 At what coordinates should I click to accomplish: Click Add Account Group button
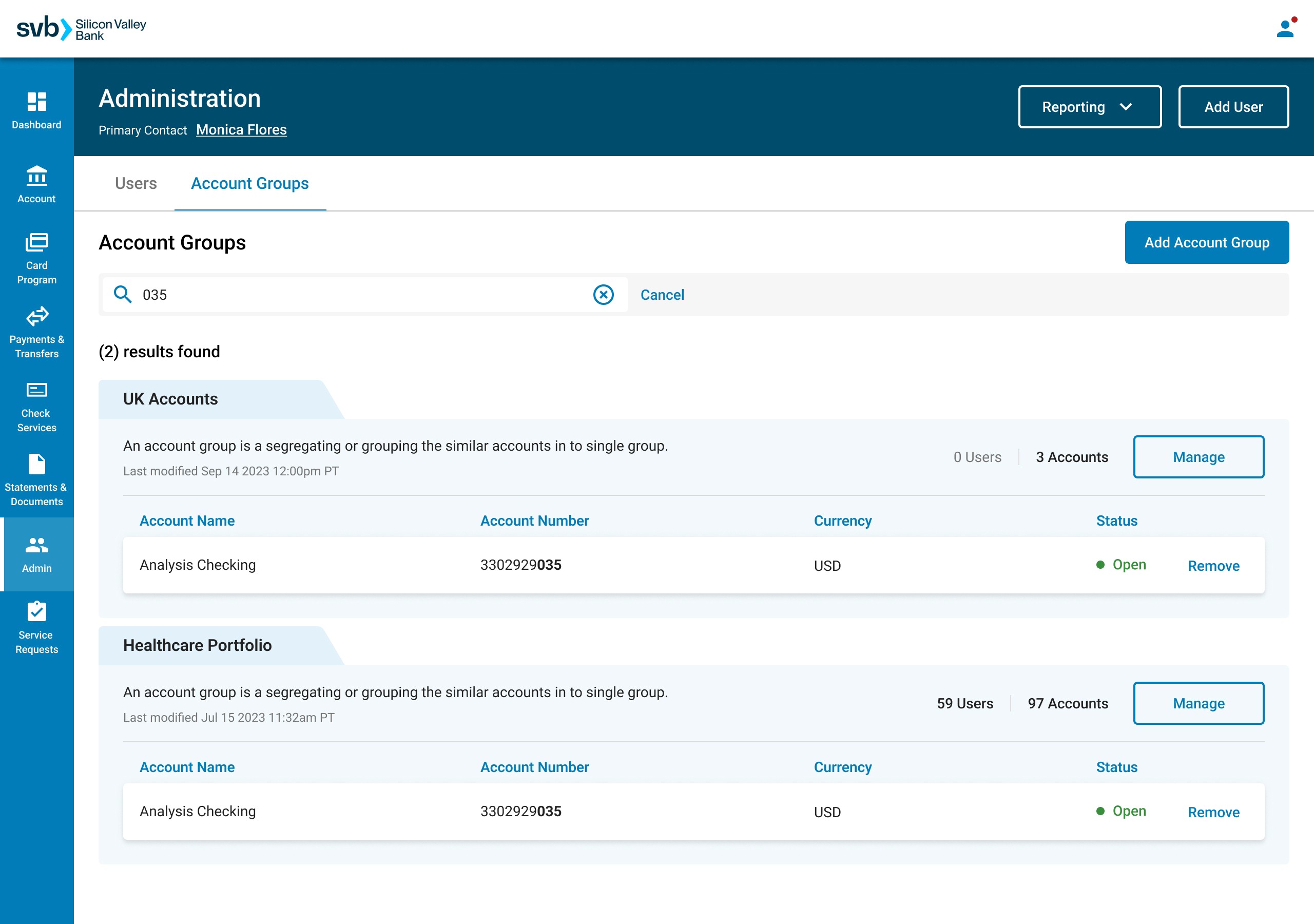tap(1206, 243)
